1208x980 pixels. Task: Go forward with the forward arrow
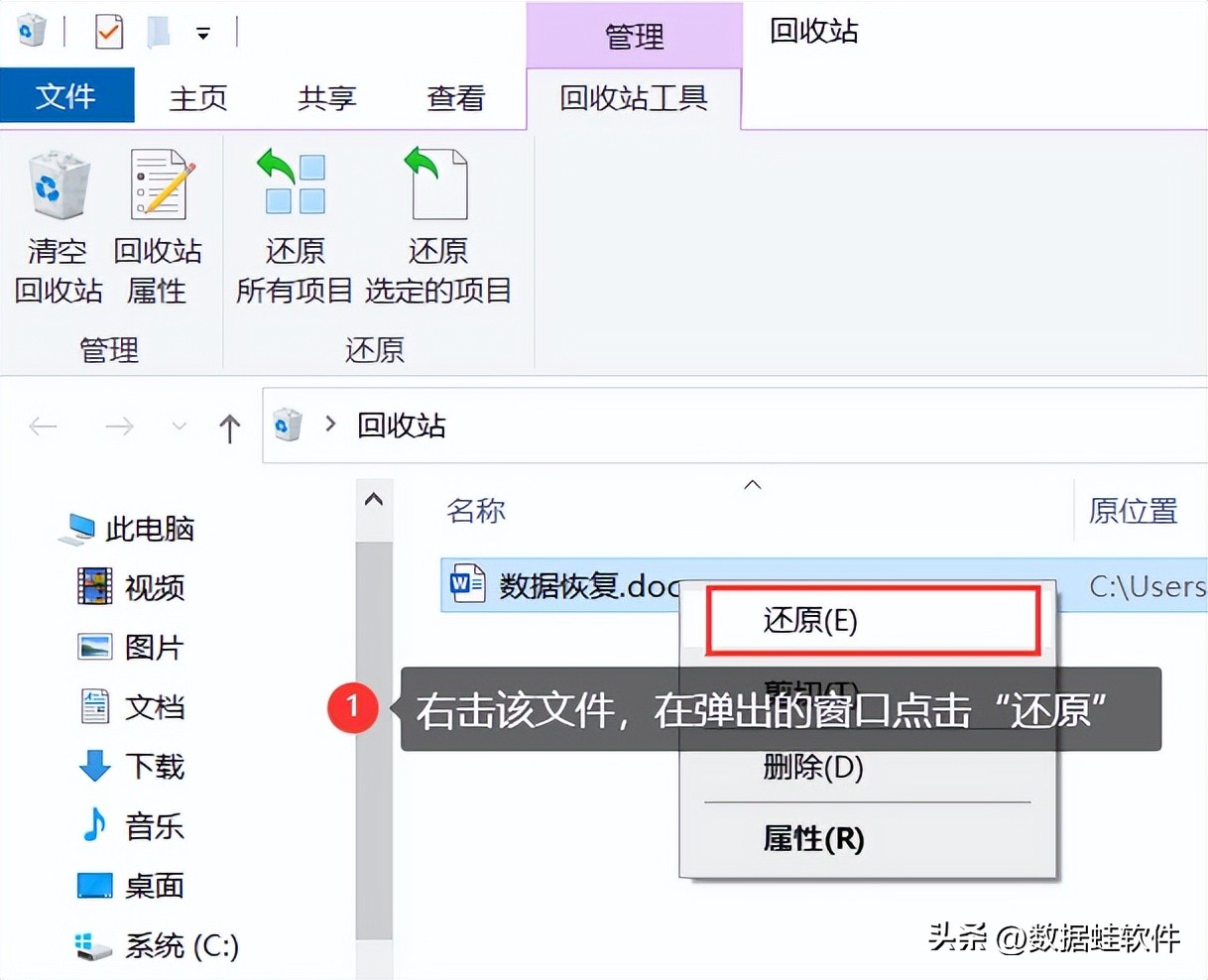[119, 427]
